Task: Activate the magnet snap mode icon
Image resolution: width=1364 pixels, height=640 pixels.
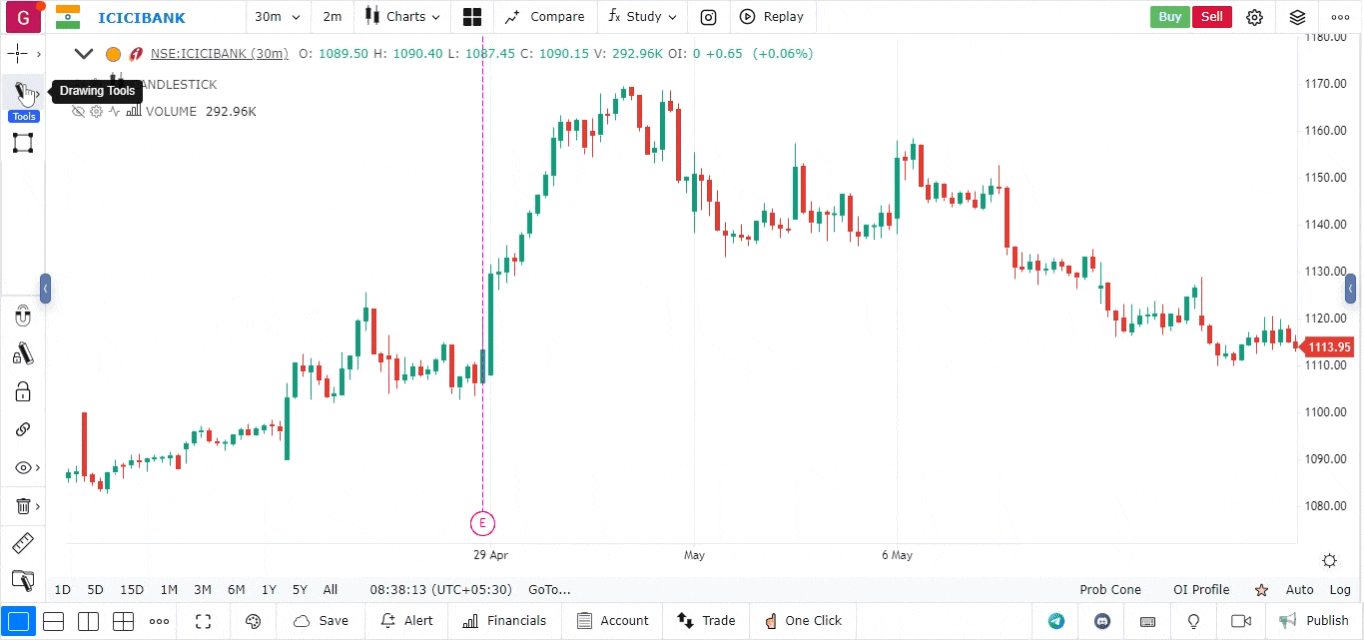Action: pos(23,317)
